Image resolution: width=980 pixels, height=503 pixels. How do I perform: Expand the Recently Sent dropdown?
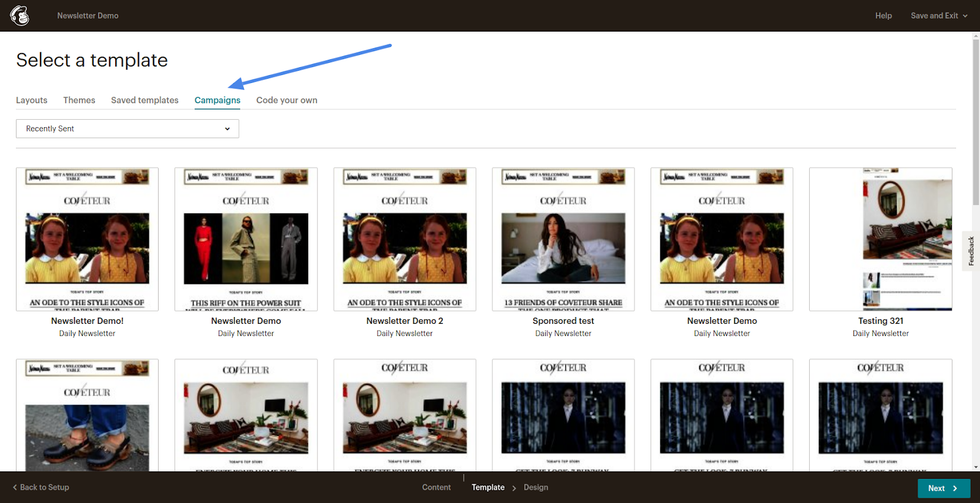coord(127,128)
